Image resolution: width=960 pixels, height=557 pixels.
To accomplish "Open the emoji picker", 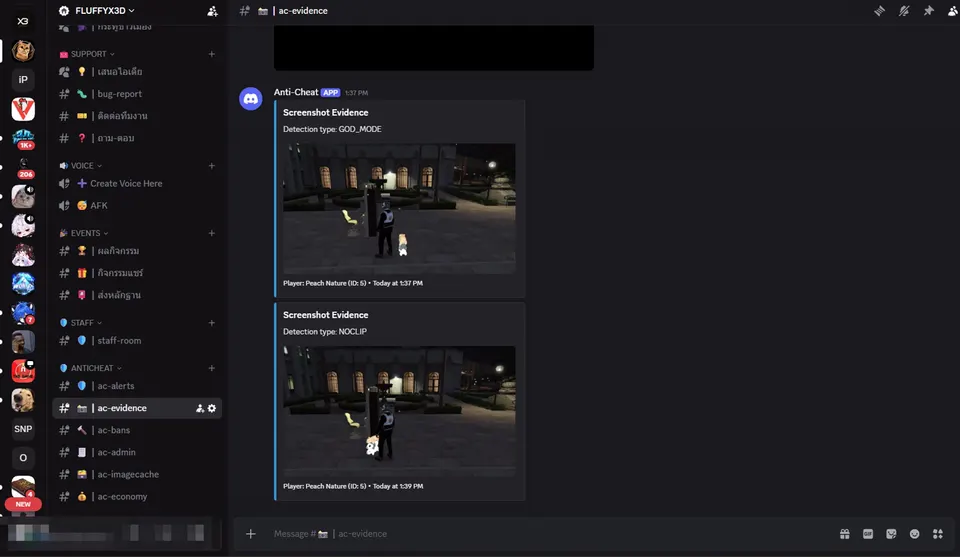I will (915, 534).
